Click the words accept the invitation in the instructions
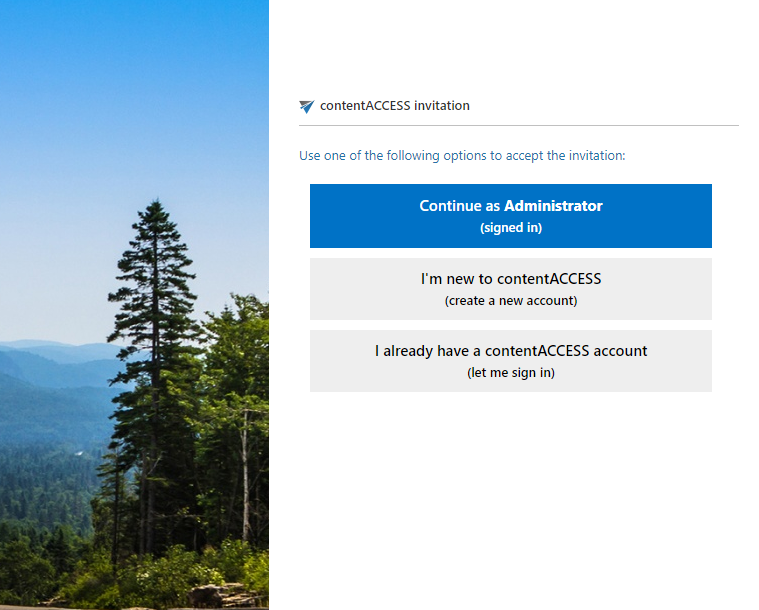 coord(565,155)
